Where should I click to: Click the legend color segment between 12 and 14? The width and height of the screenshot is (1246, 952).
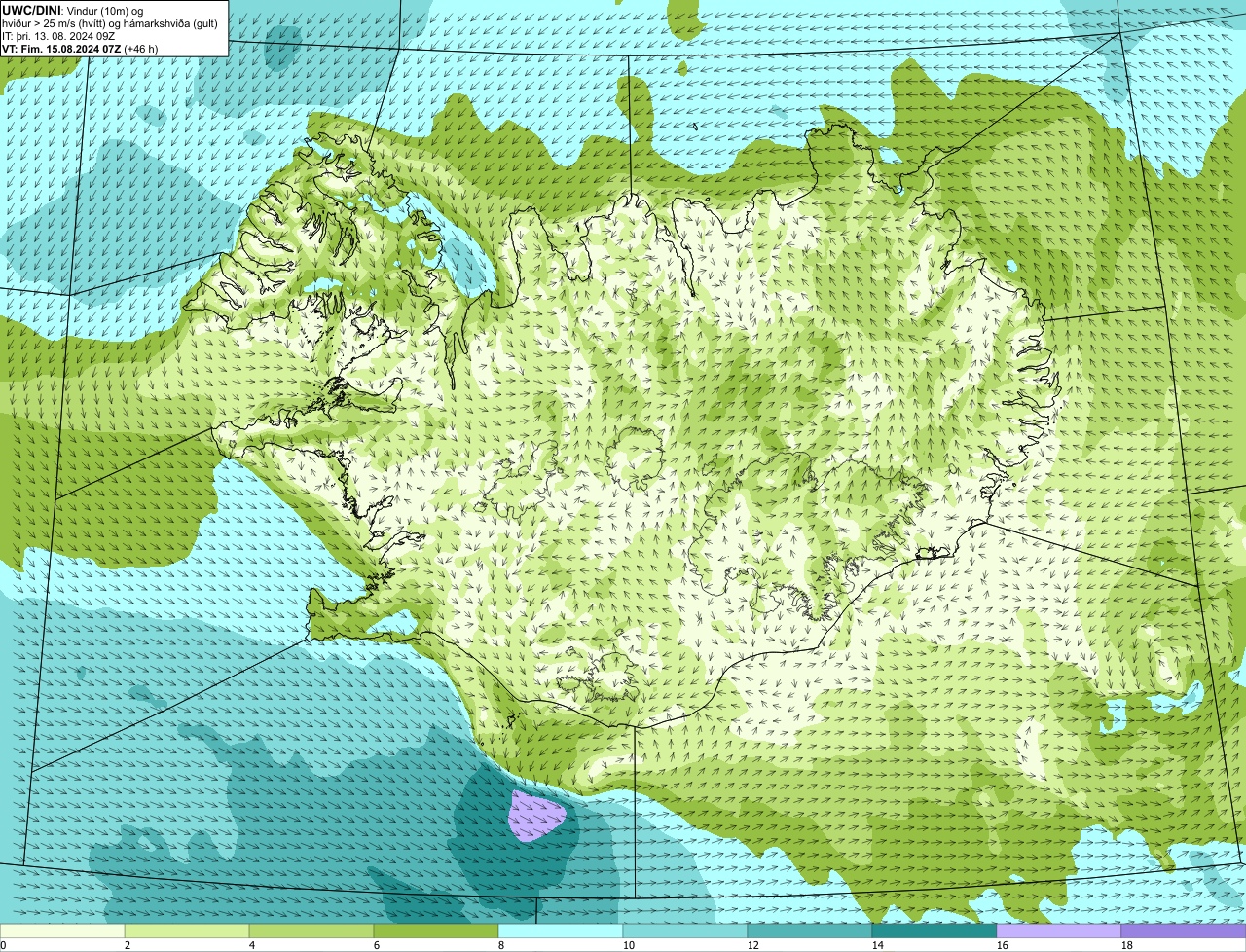810,932
